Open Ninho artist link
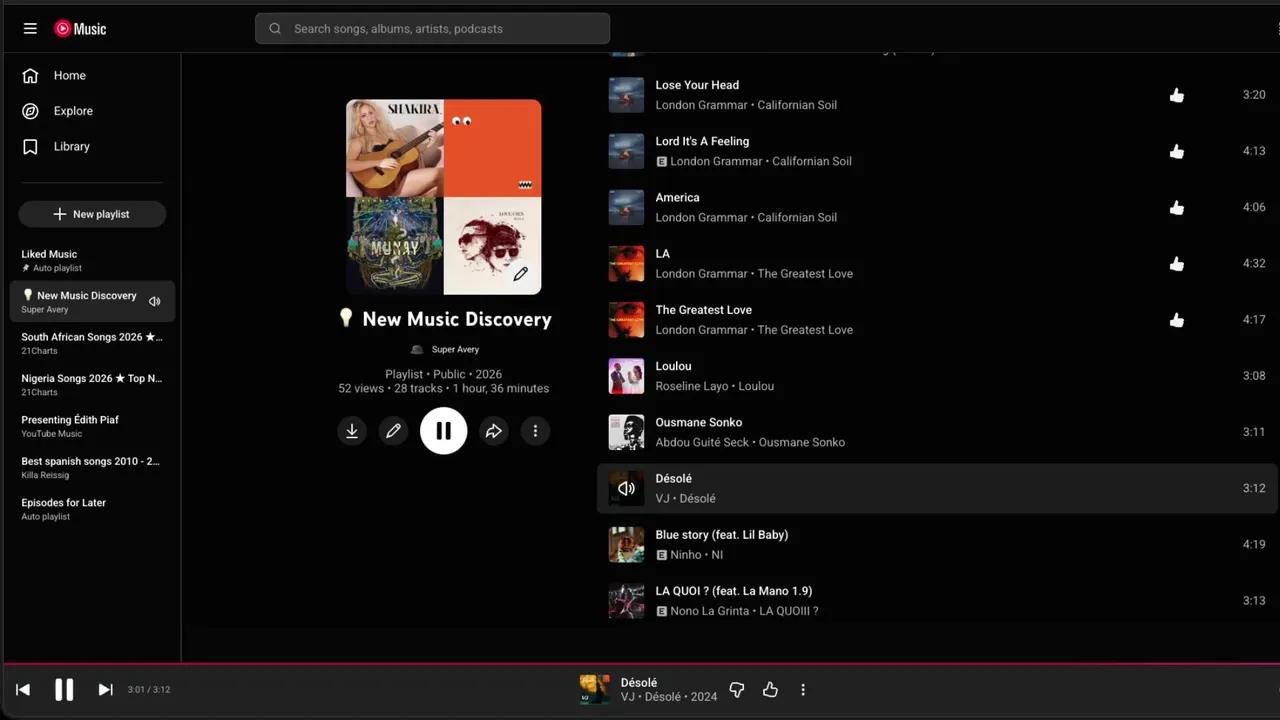Screen dimensions: 1280x720 coord(686,555)
